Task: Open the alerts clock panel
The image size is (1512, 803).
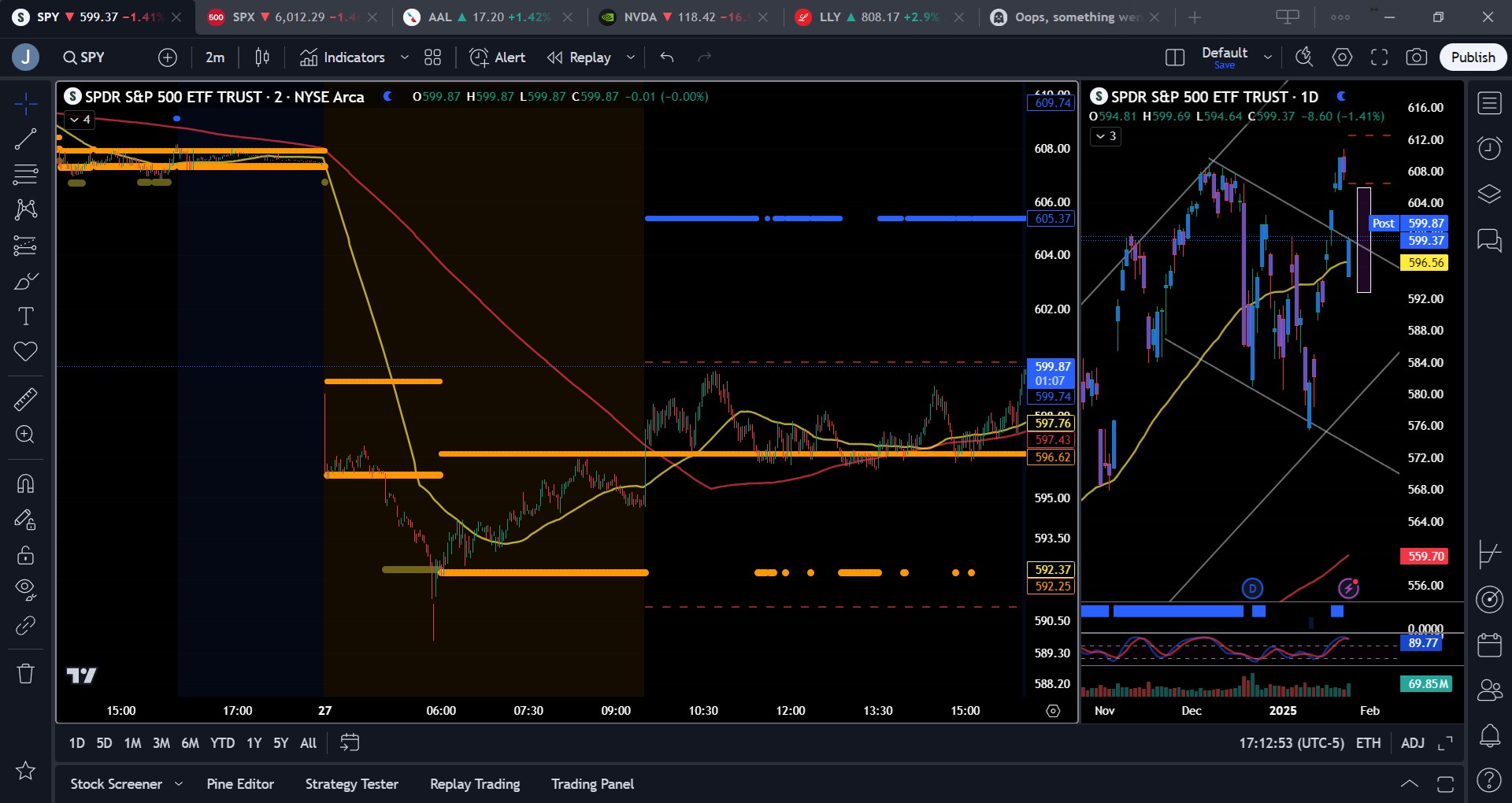Action: point(1489,148)
